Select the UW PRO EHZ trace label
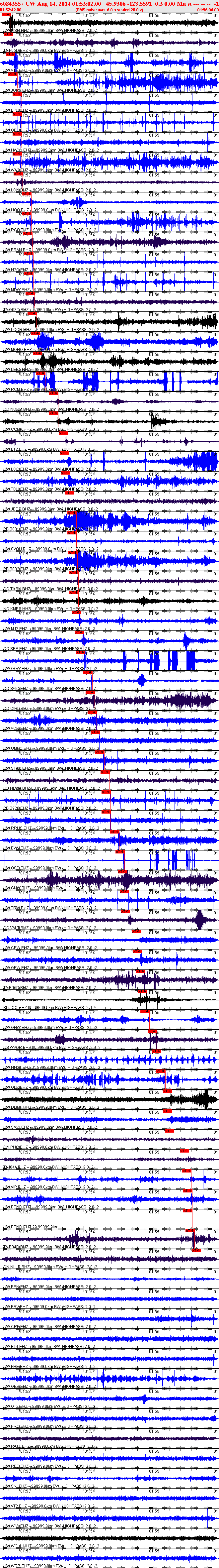Screen dimensions: 219x1568 (49, 1427)
